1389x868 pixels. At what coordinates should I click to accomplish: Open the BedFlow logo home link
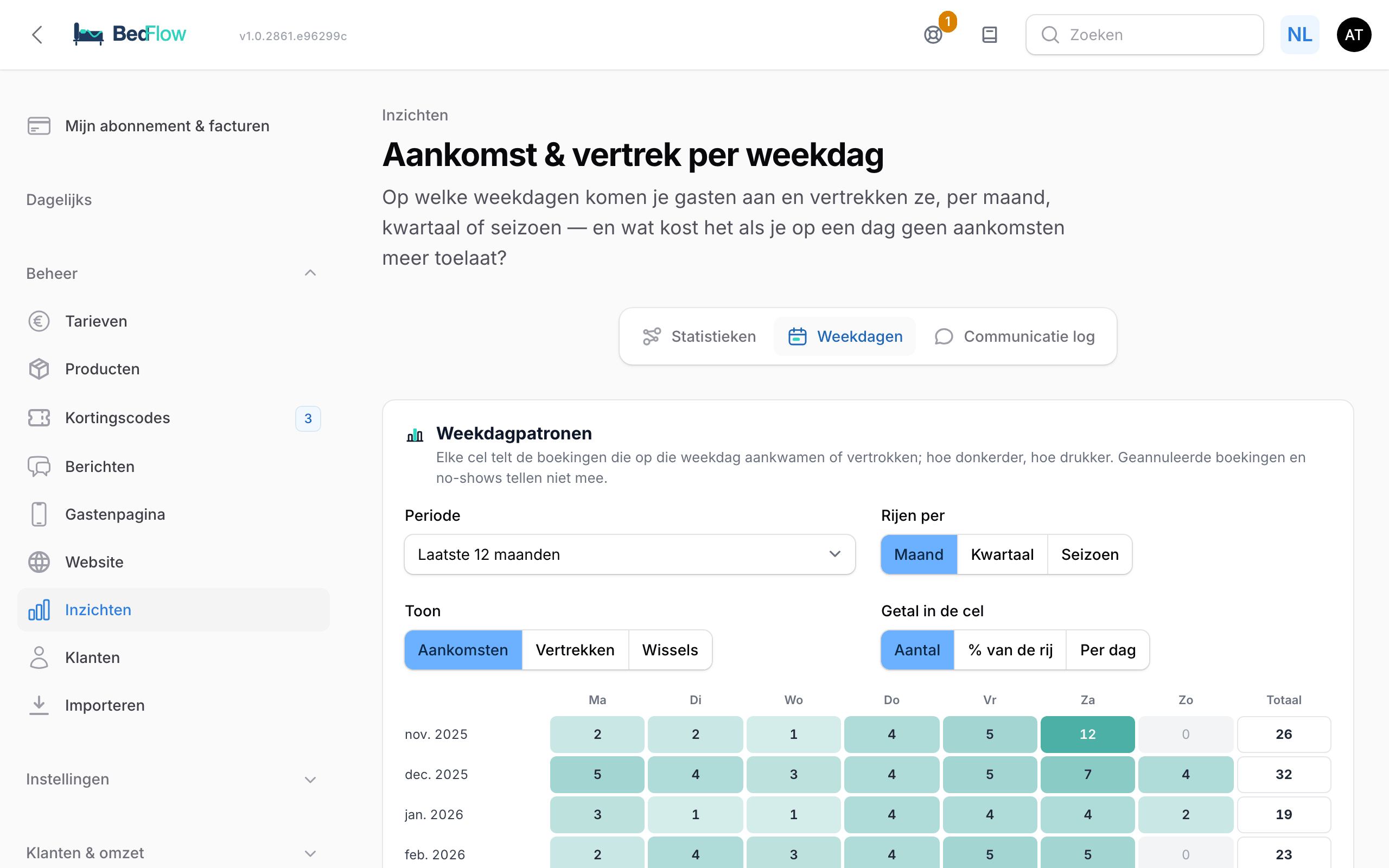point(130,34)
